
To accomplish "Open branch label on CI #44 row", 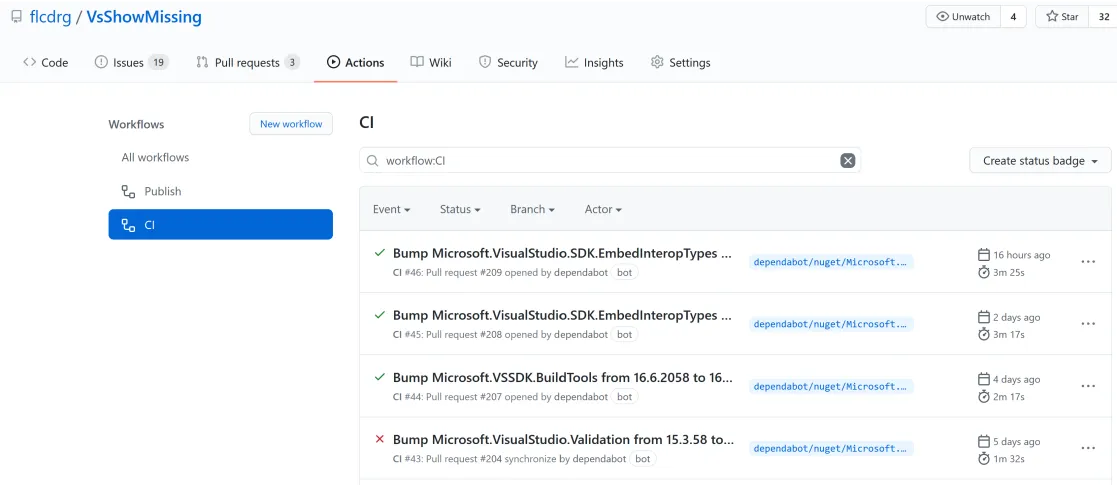I will tap(831, 387).
